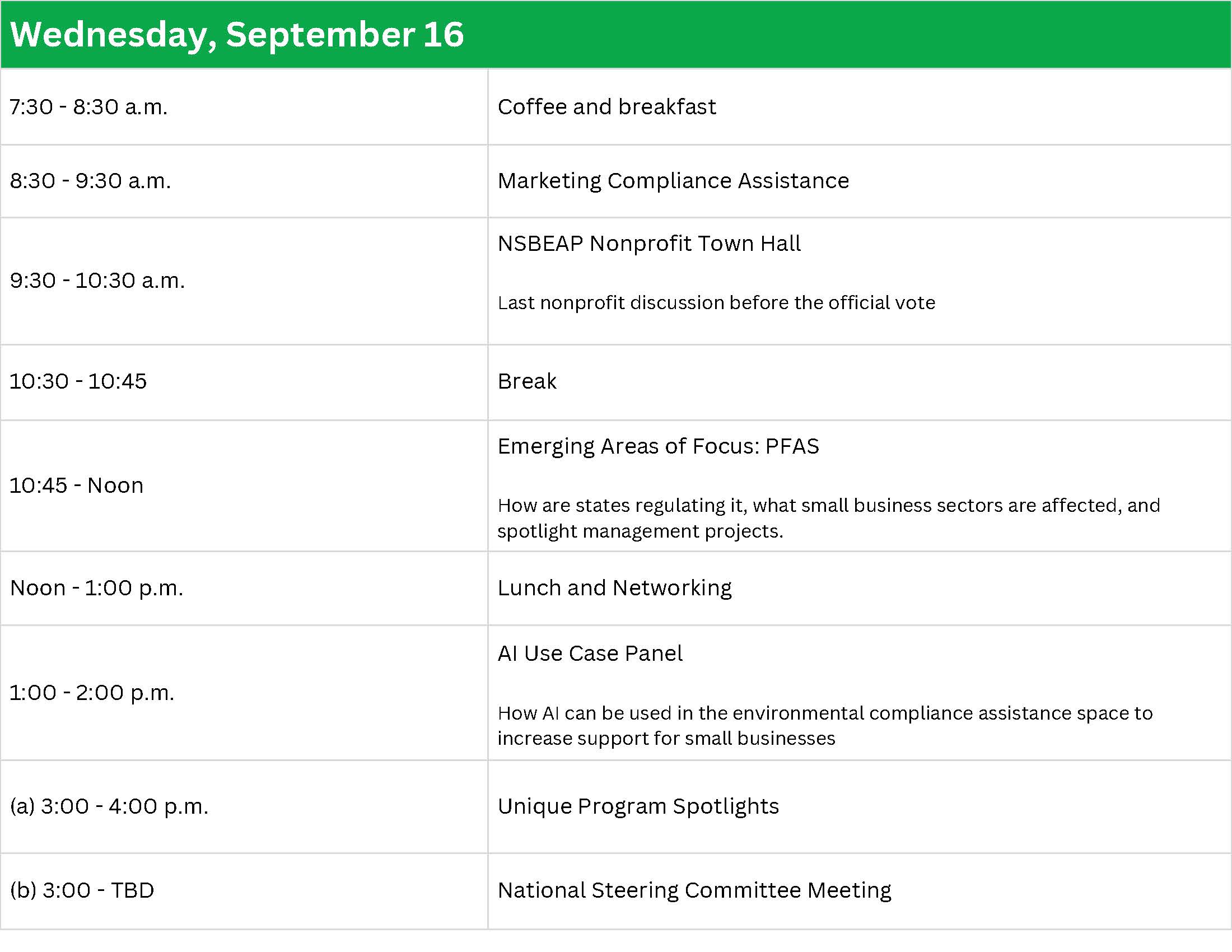Viewport: 1232px width, 952px height.
Task: Click Marketing Compliance Assistance session
Action: click(673, 180)
